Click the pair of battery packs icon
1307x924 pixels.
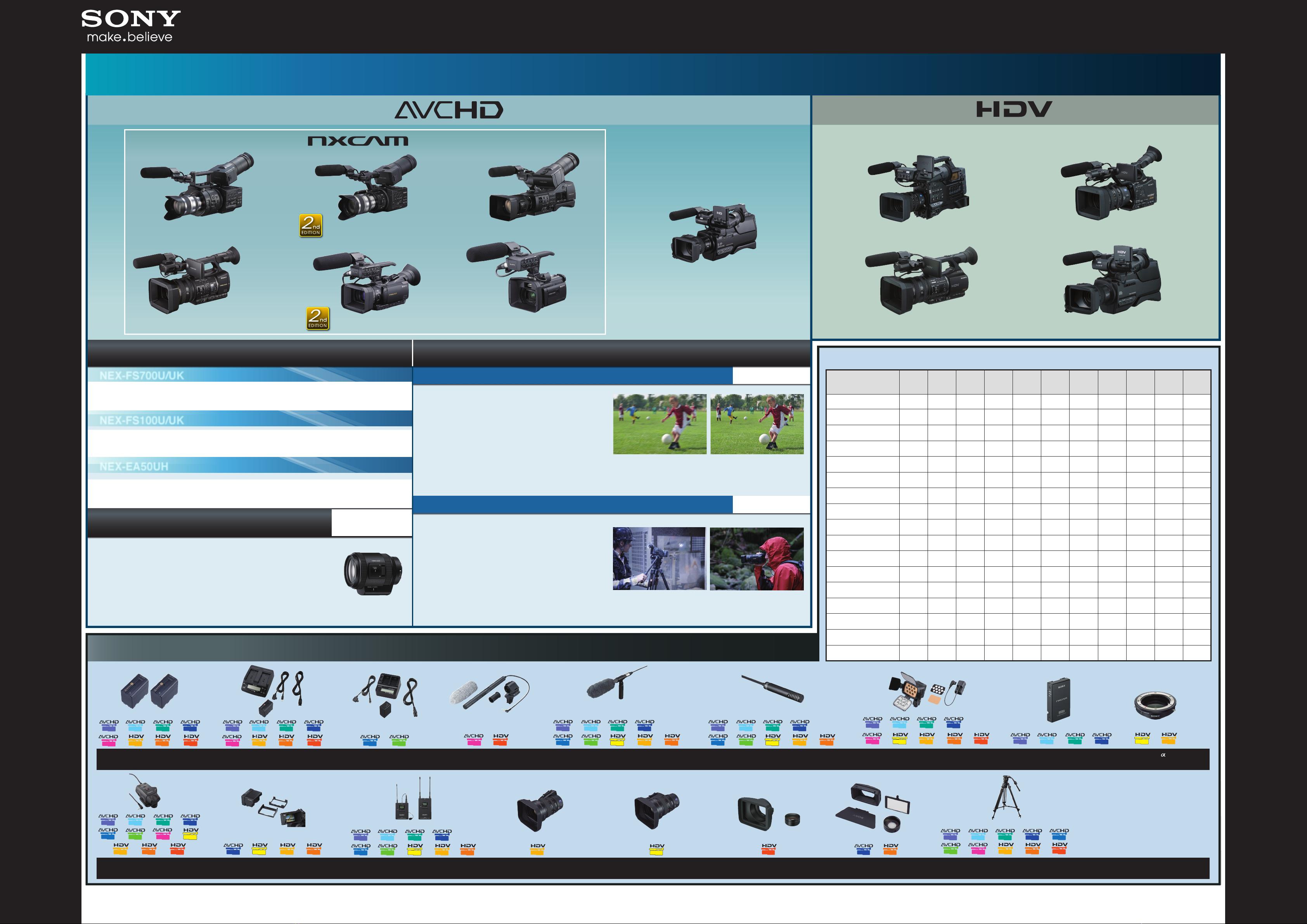150,691
